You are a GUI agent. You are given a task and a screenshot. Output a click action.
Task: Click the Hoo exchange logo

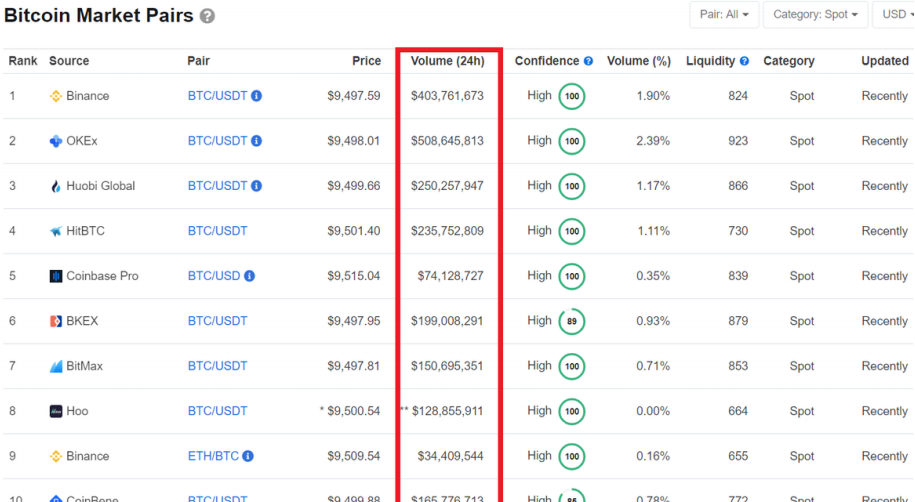tap(55, 412)
